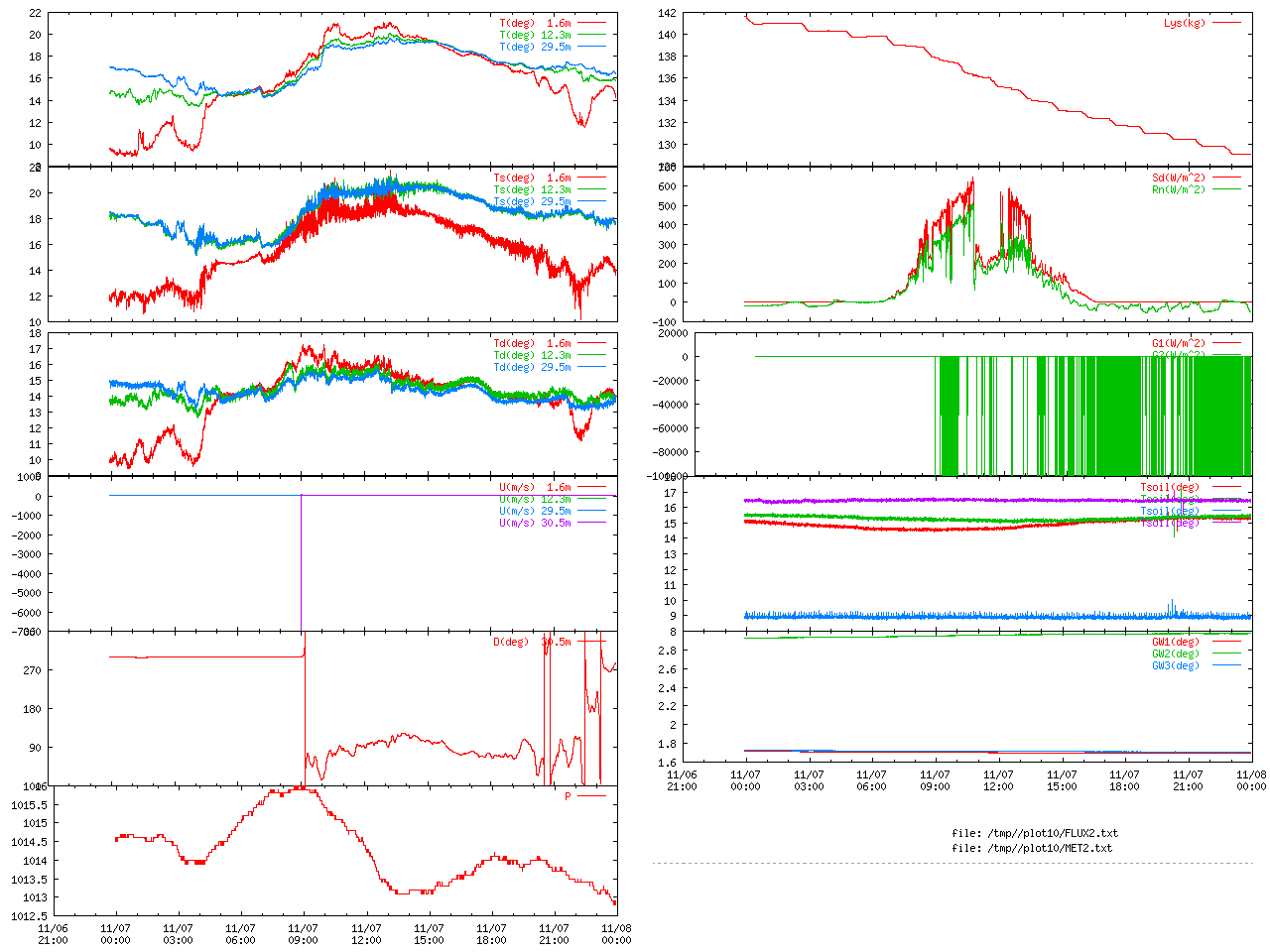This screenshot has width=1270, height=952.
Task: Click the '1015.5' pressure axis value
Action: pyautogui.click(x=30, y=805)
